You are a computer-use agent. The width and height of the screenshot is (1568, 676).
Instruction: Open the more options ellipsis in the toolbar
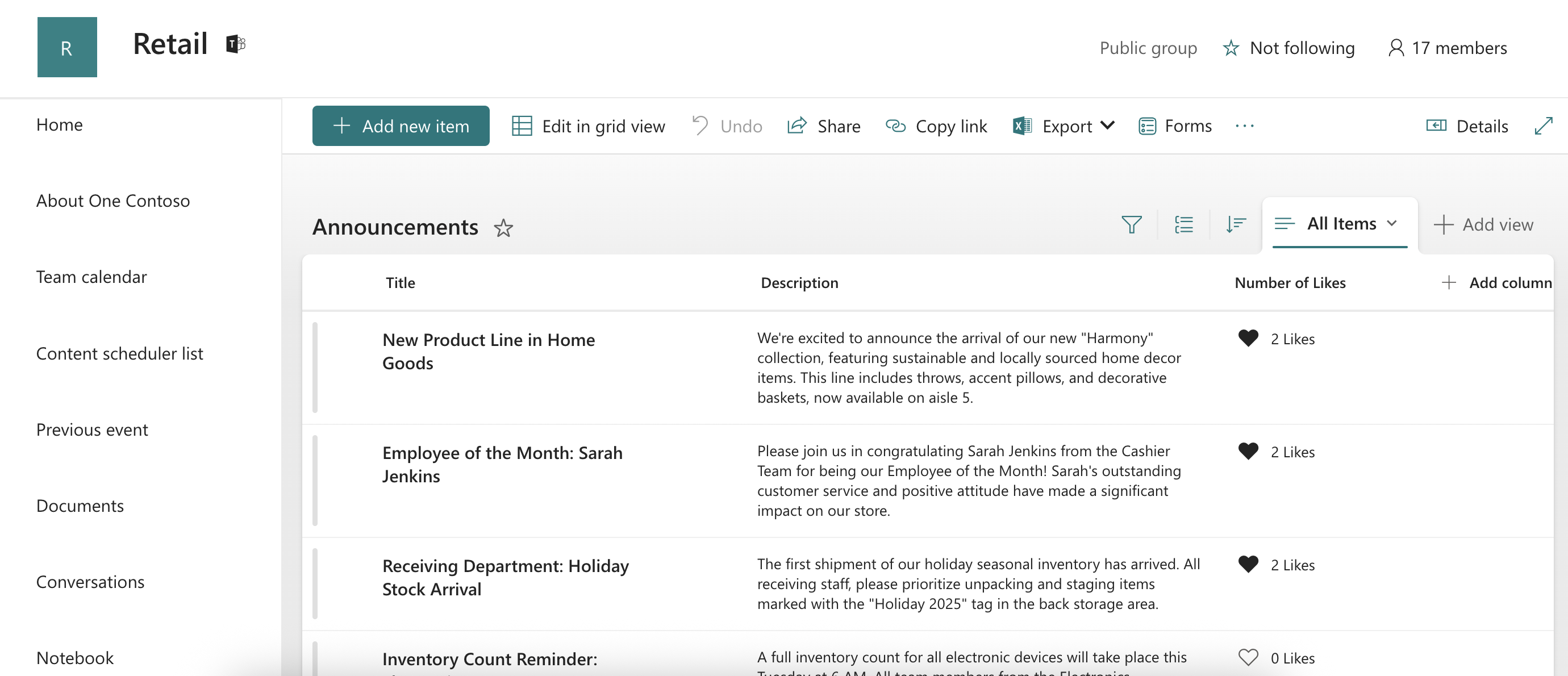click(1244, 126)
